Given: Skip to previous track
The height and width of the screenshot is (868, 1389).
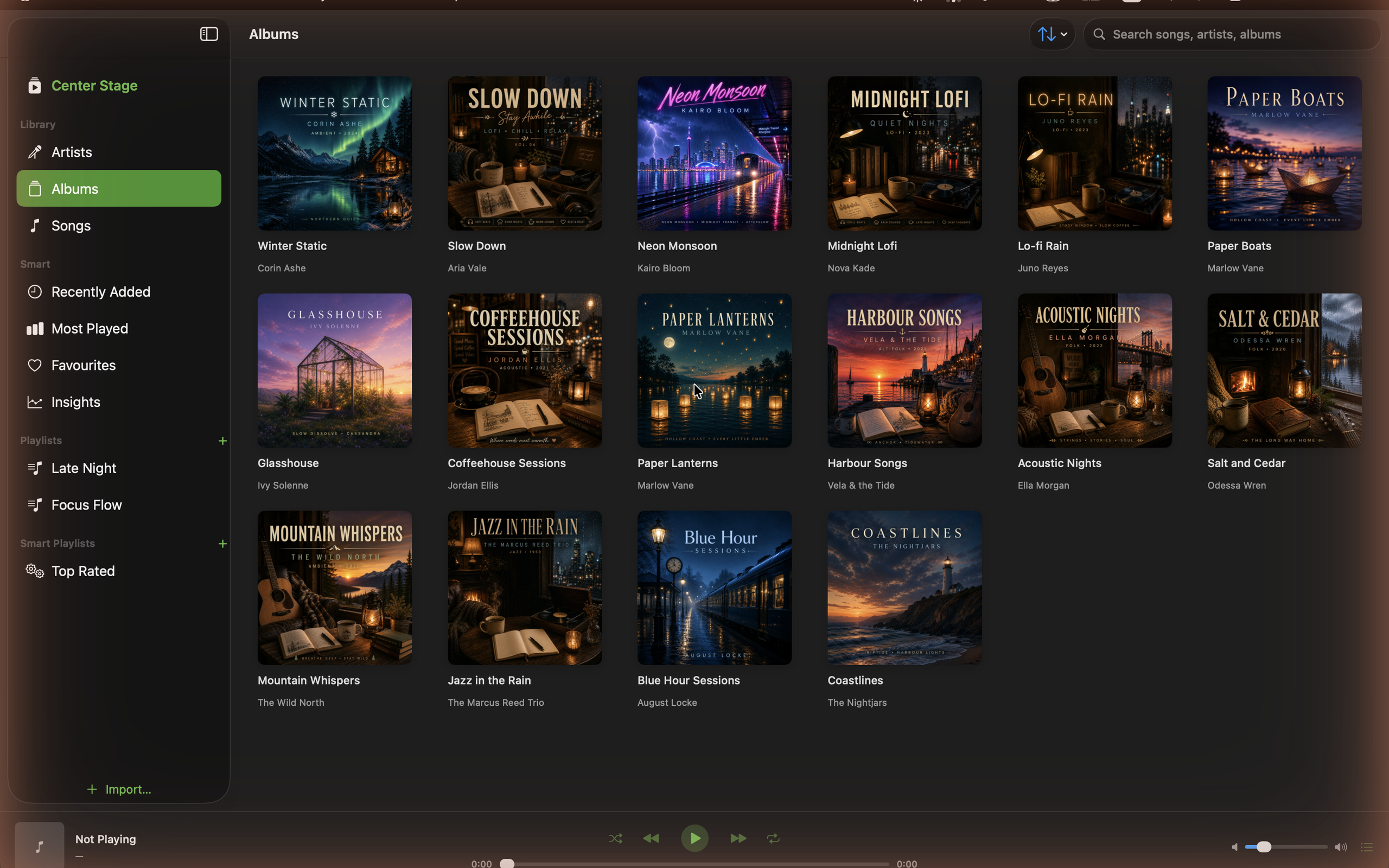Looking at the screenshot, I should pyautogui.click(x=651, y=838).
